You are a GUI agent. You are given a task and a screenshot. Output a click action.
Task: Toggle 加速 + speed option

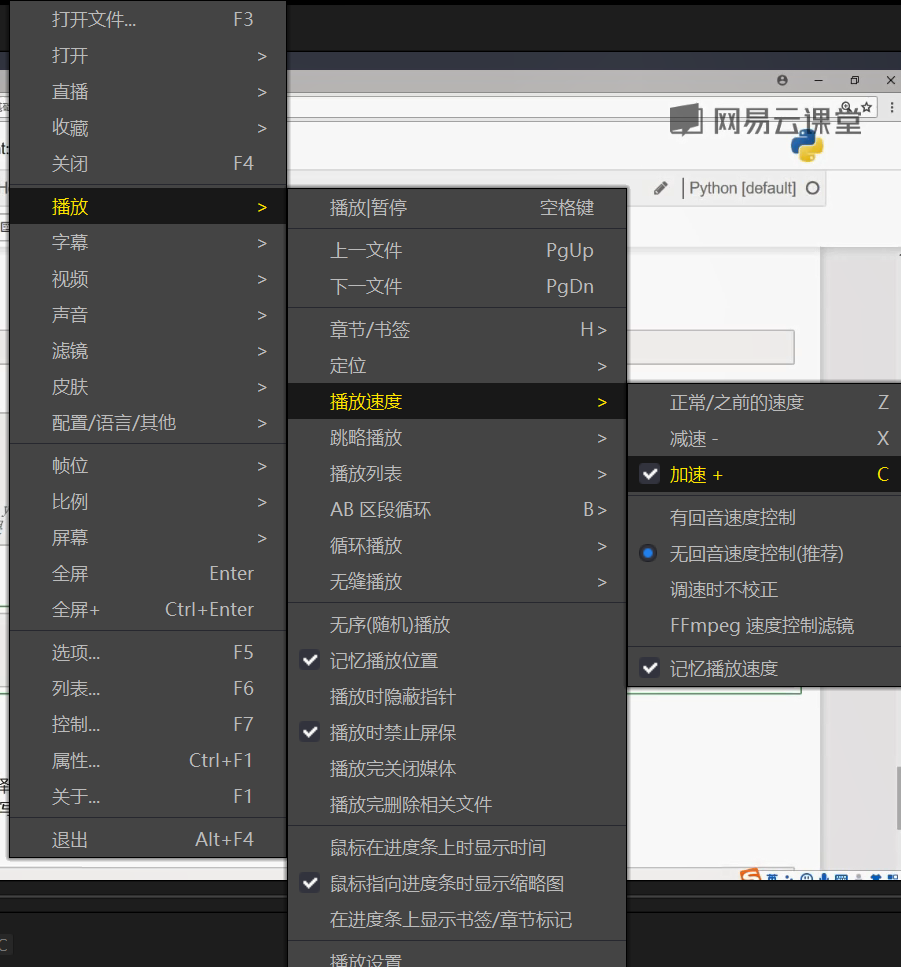coord(764,474)
